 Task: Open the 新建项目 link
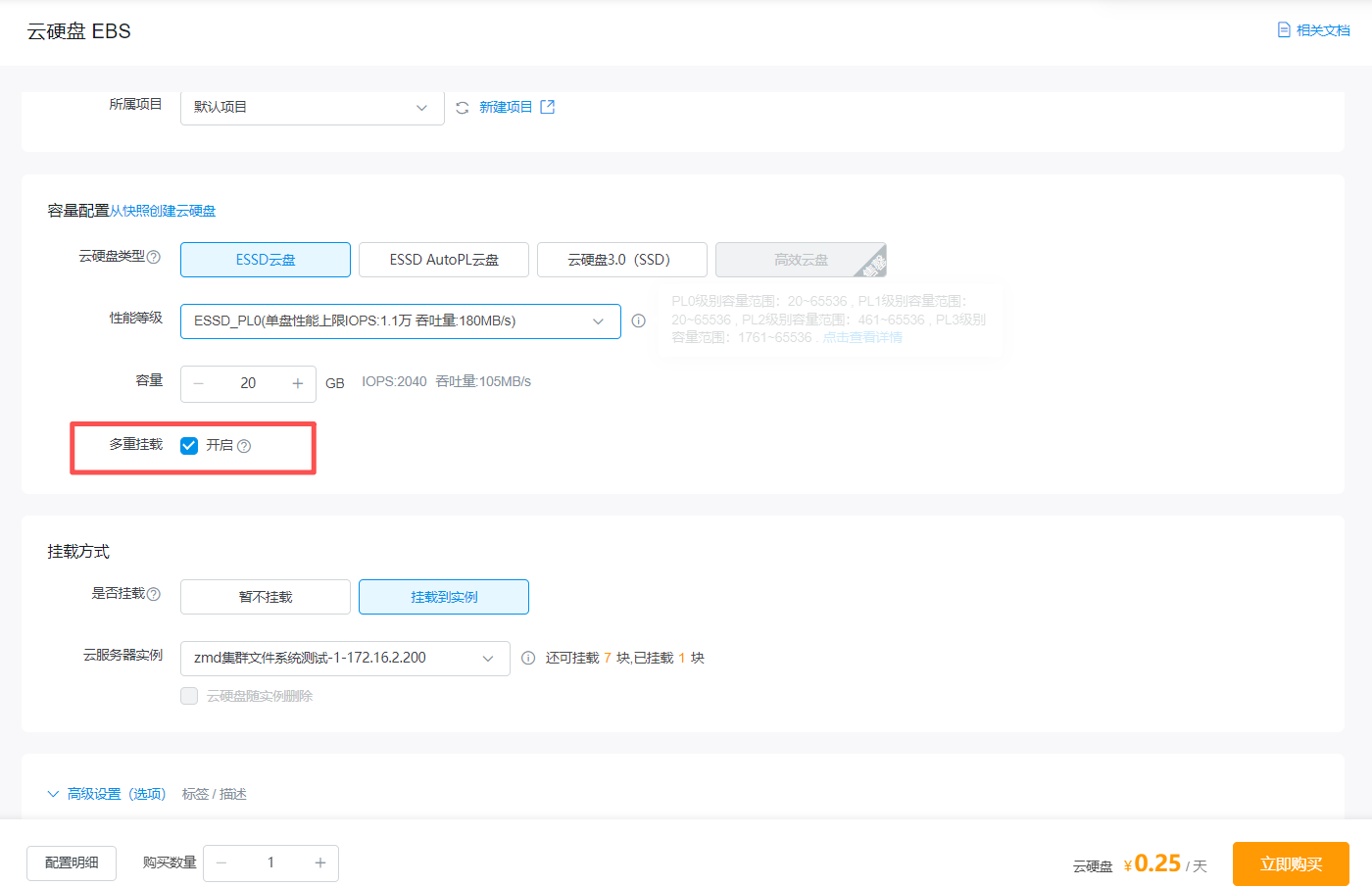pos(506,107)
